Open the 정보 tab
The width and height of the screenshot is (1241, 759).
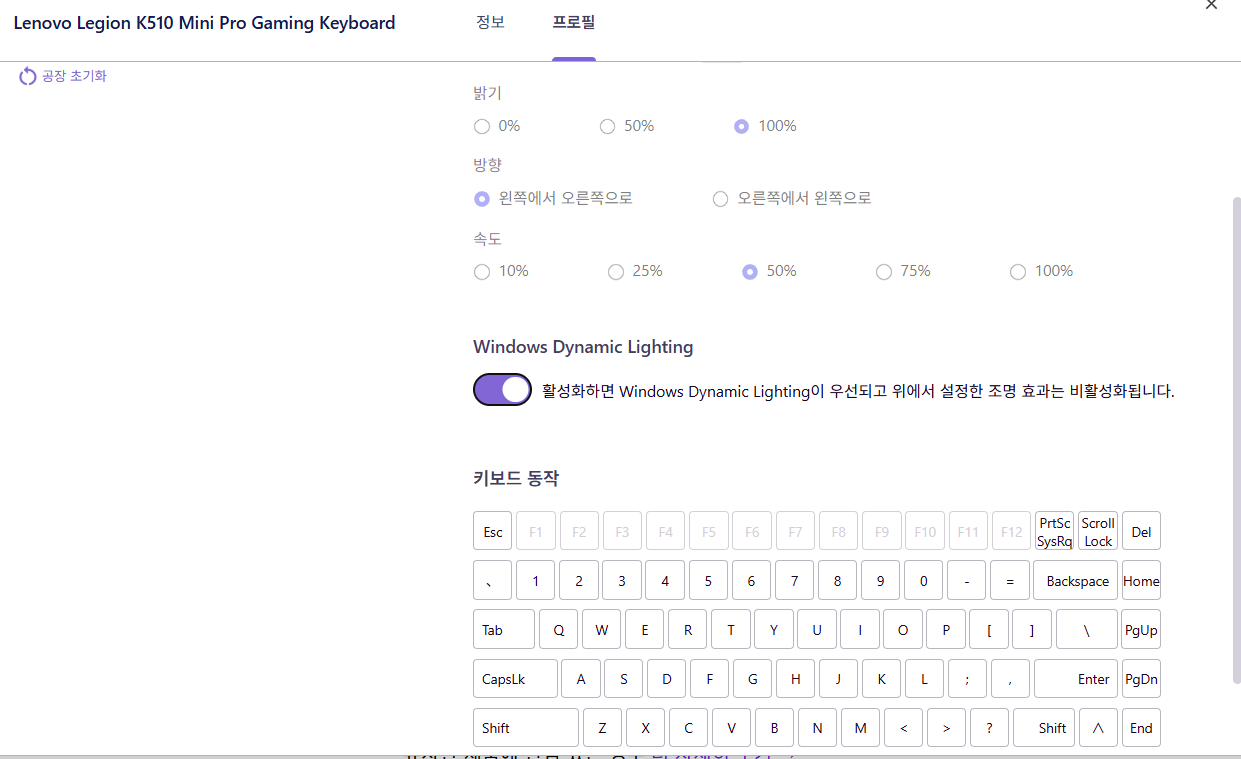click(x=490, y=22)
